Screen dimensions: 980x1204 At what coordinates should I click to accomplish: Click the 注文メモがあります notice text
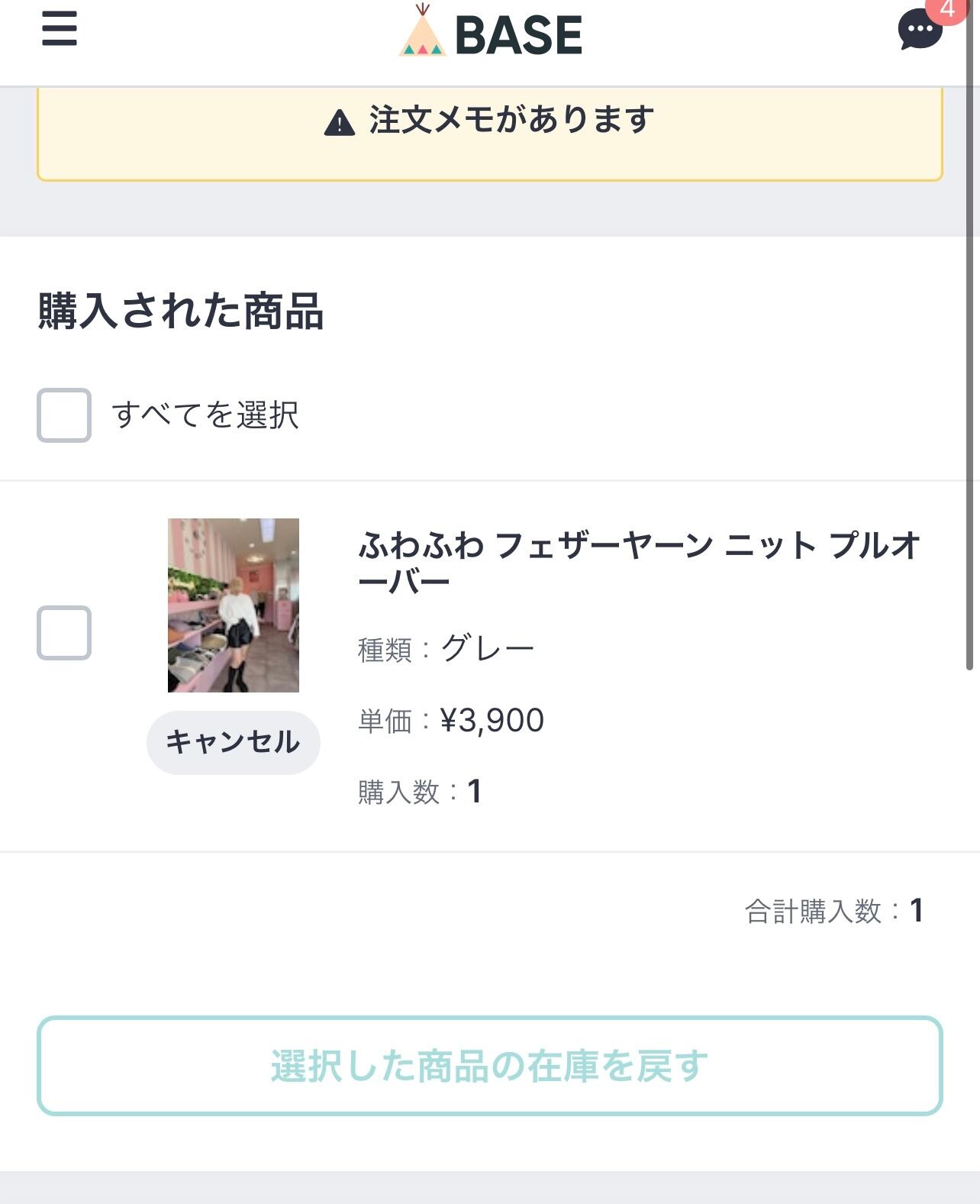pos(511,121)
